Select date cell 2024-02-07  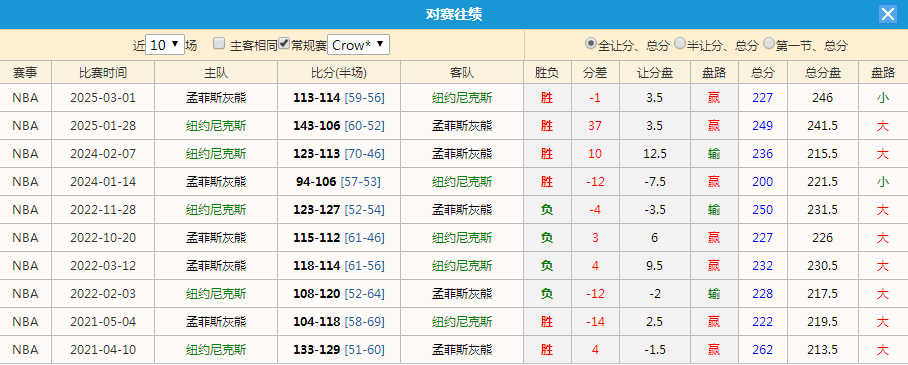pos(103,154)
